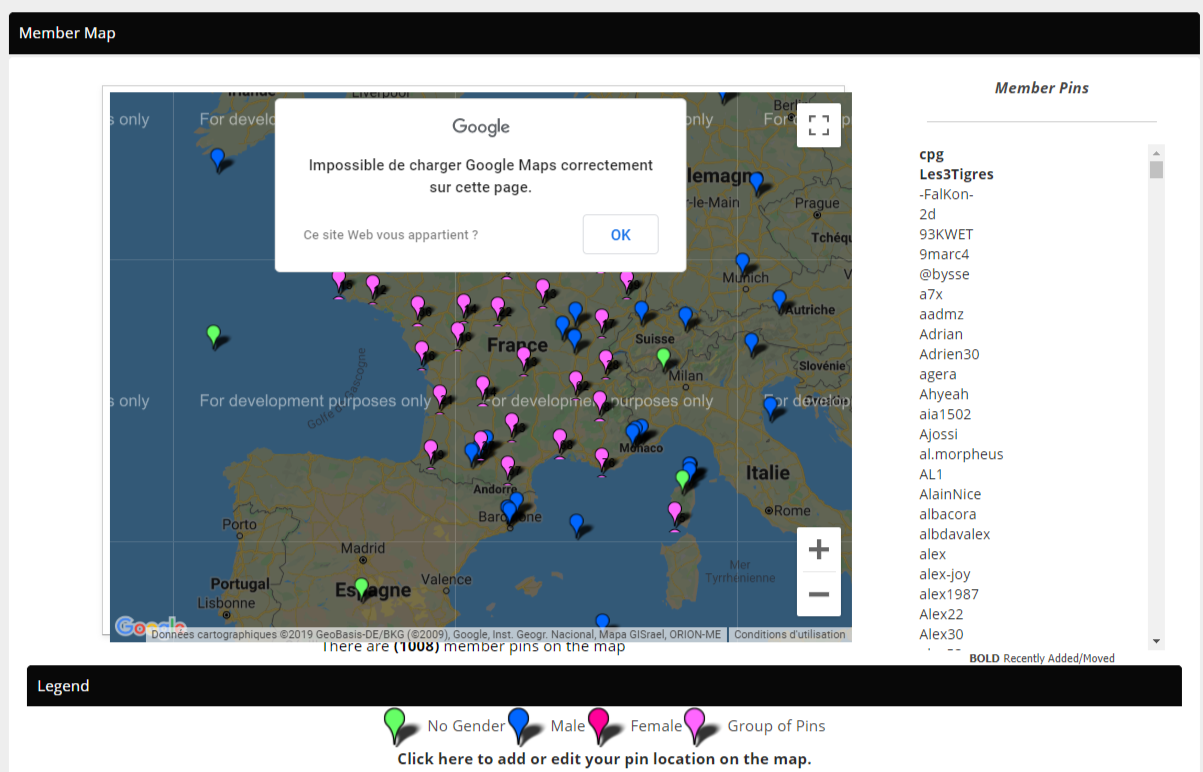
Task: Select member albdavalex in list
Action: (955, 534)
